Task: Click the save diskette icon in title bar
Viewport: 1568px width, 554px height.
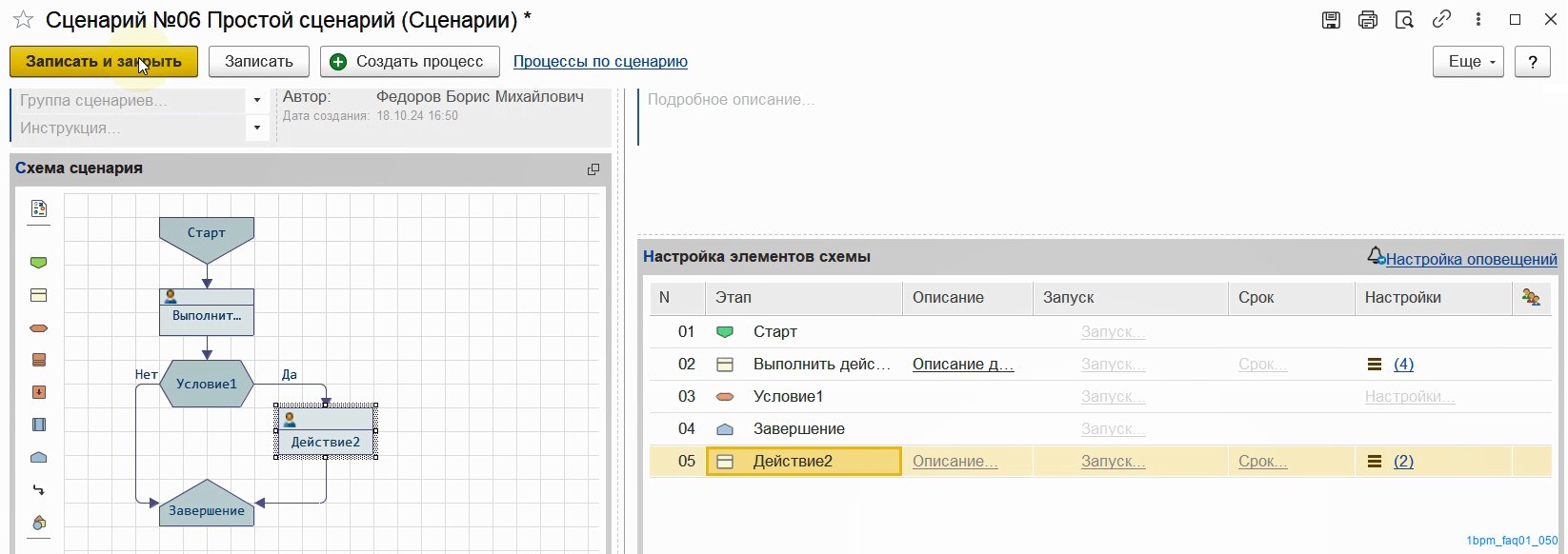Action: 1332,20
